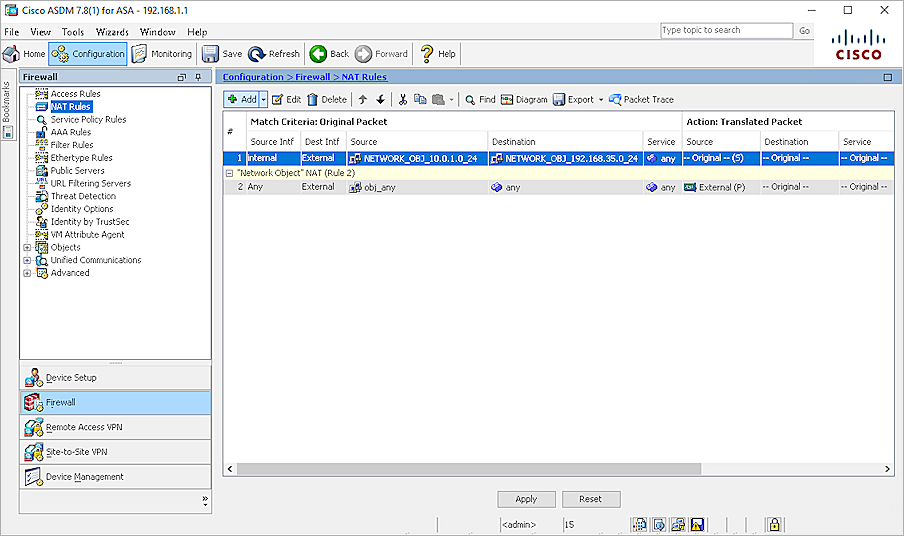Pin the Firewall panel with pushpin
The image size is (904, 536).
coord(198,77)
